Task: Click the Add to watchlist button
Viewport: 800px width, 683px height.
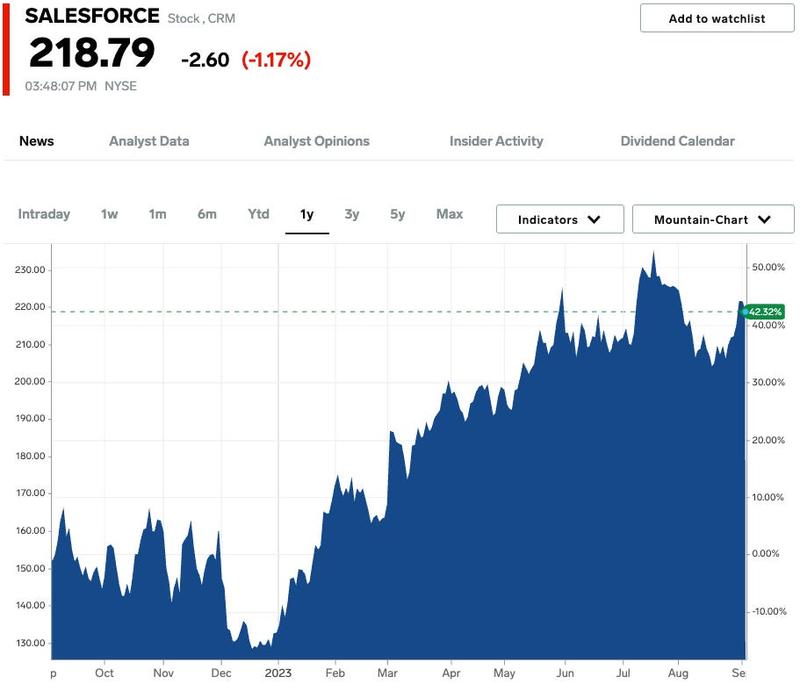Action: point(717,18)
